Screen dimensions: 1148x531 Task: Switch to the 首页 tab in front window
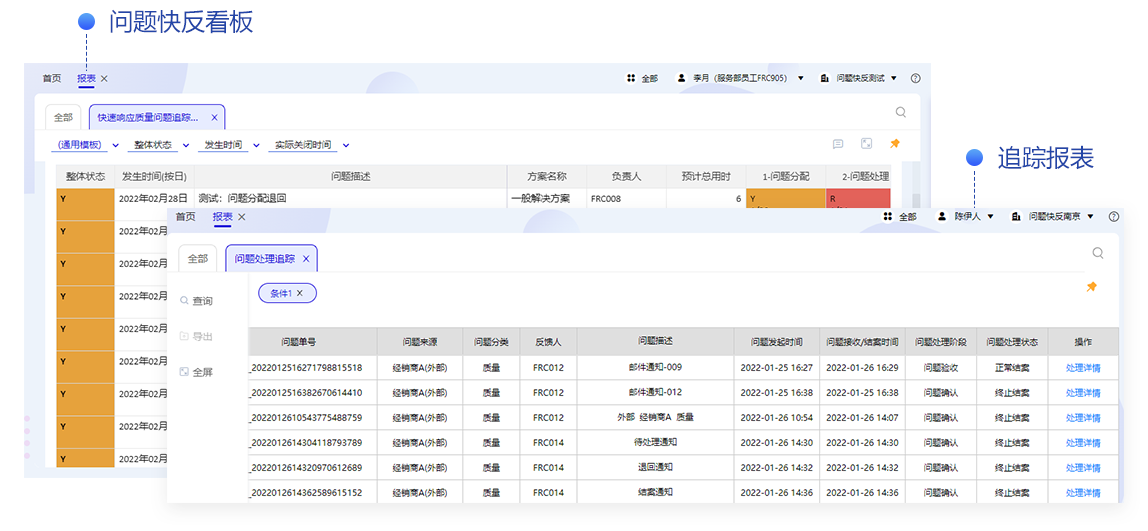185,216
